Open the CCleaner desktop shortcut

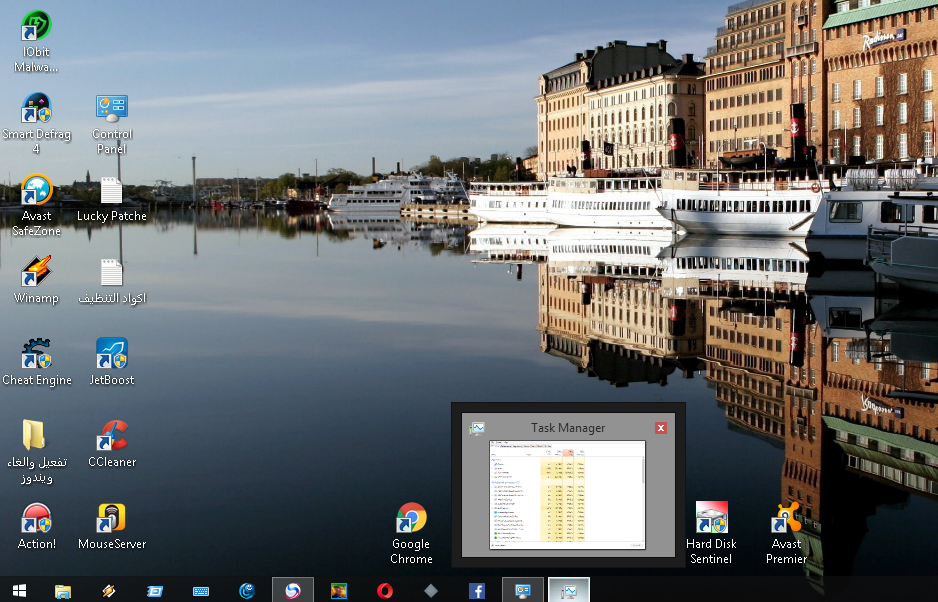(x=112, y=436)
